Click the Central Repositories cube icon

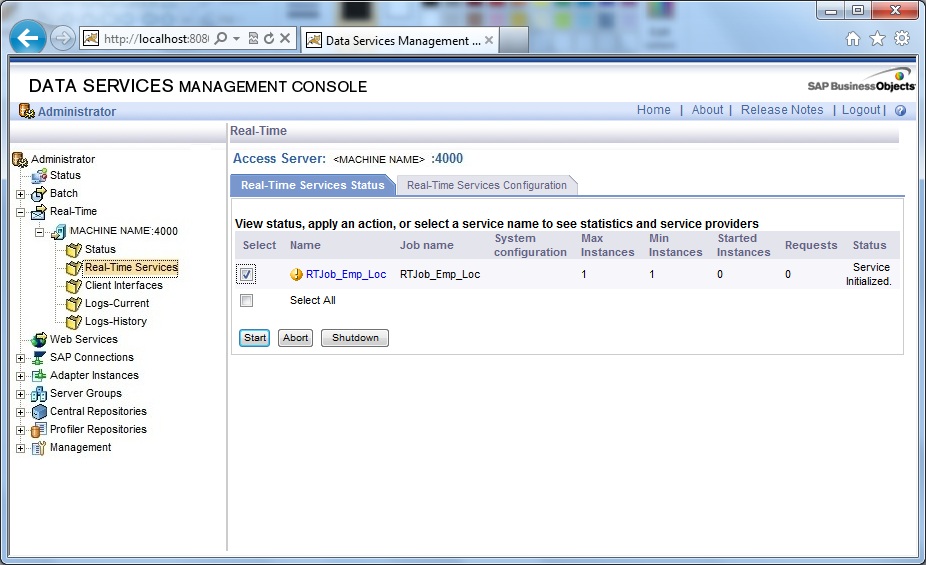(x=39, y=411)
